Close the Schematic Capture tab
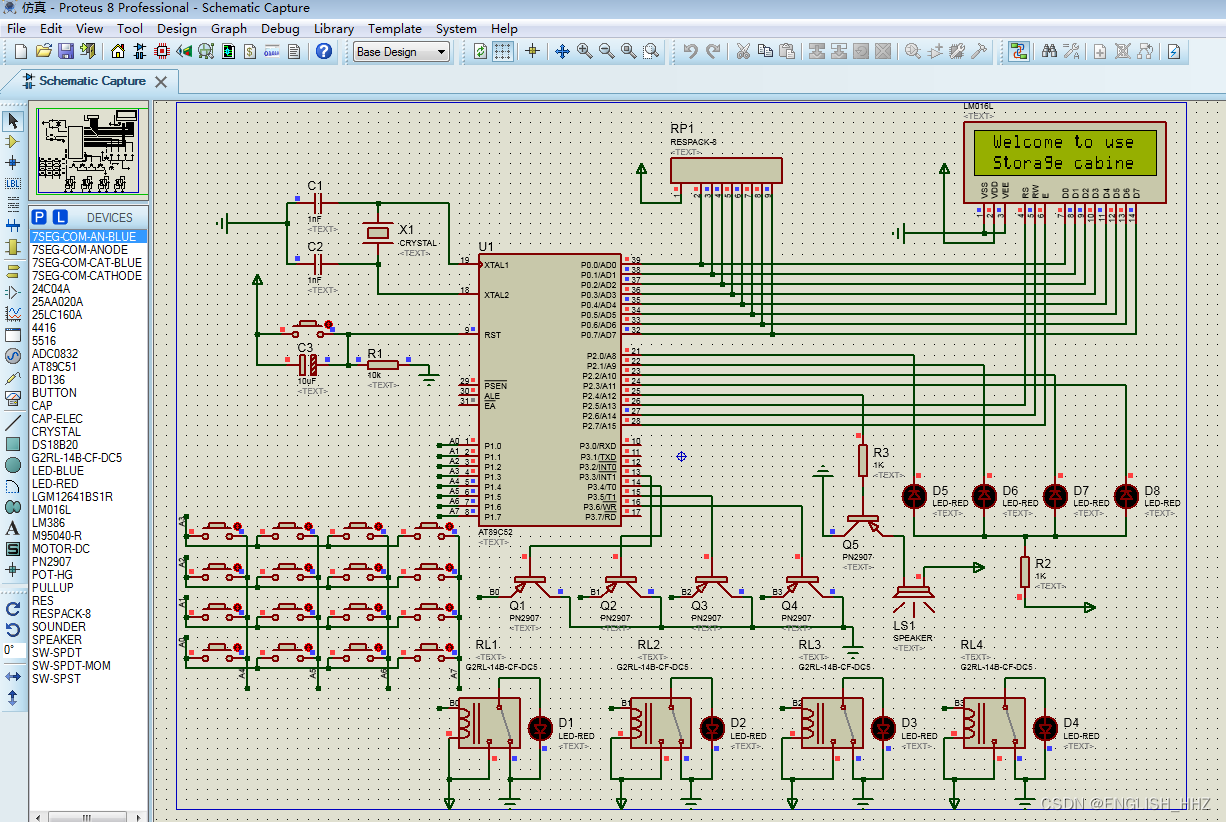Screen dimensions: 1226x822 (161, 81)
